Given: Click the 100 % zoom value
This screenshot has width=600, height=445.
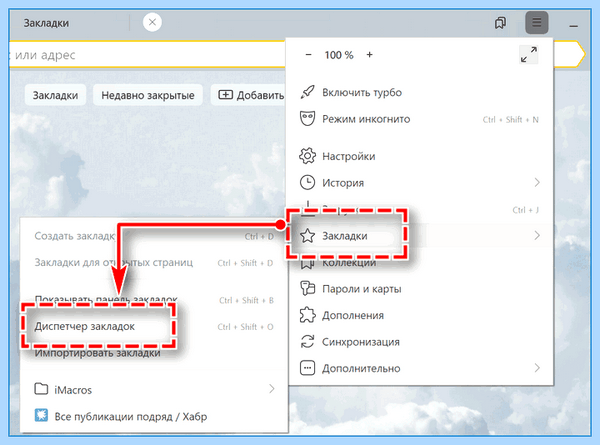Looking at the screenshot, I should (x=339, y=55).
